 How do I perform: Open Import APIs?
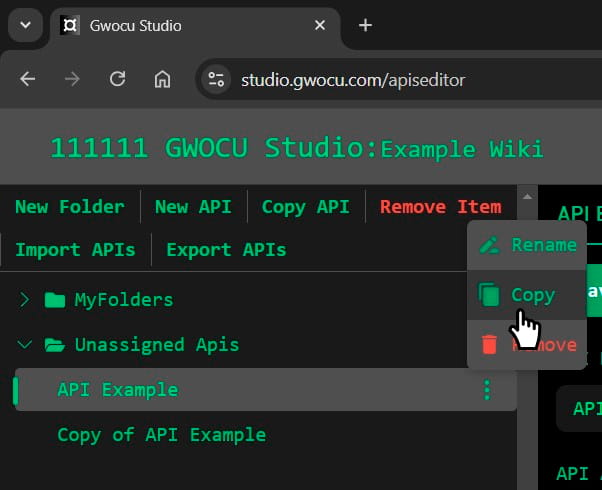click(x=75, y=250)
